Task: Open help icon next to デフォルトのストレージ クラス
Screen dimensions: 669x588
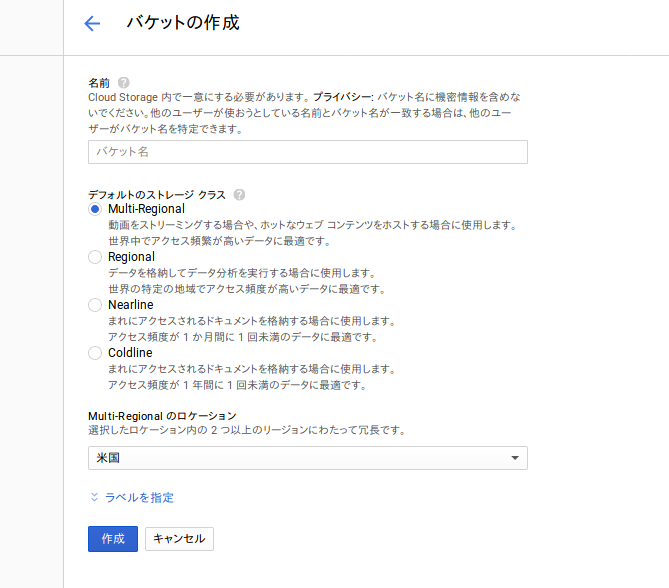Action: [239, 195]
